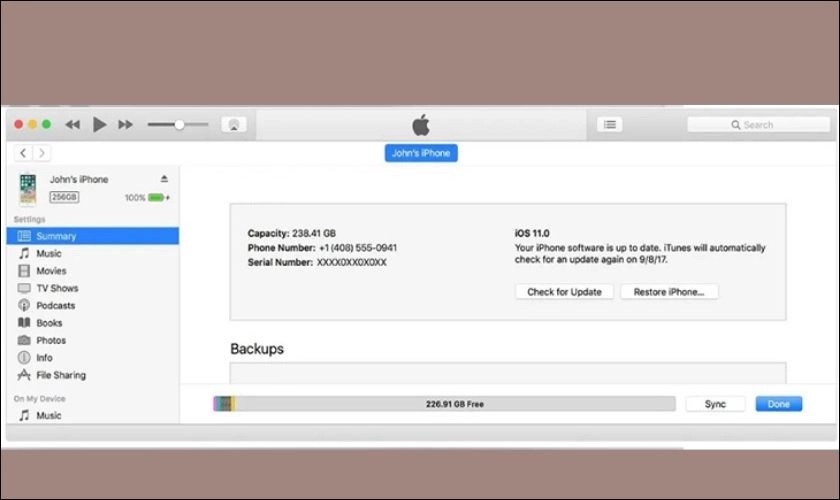This screenshot has height=500, width=840.
Task: Click the Movies film strip icon
Action: coord(24,271)
